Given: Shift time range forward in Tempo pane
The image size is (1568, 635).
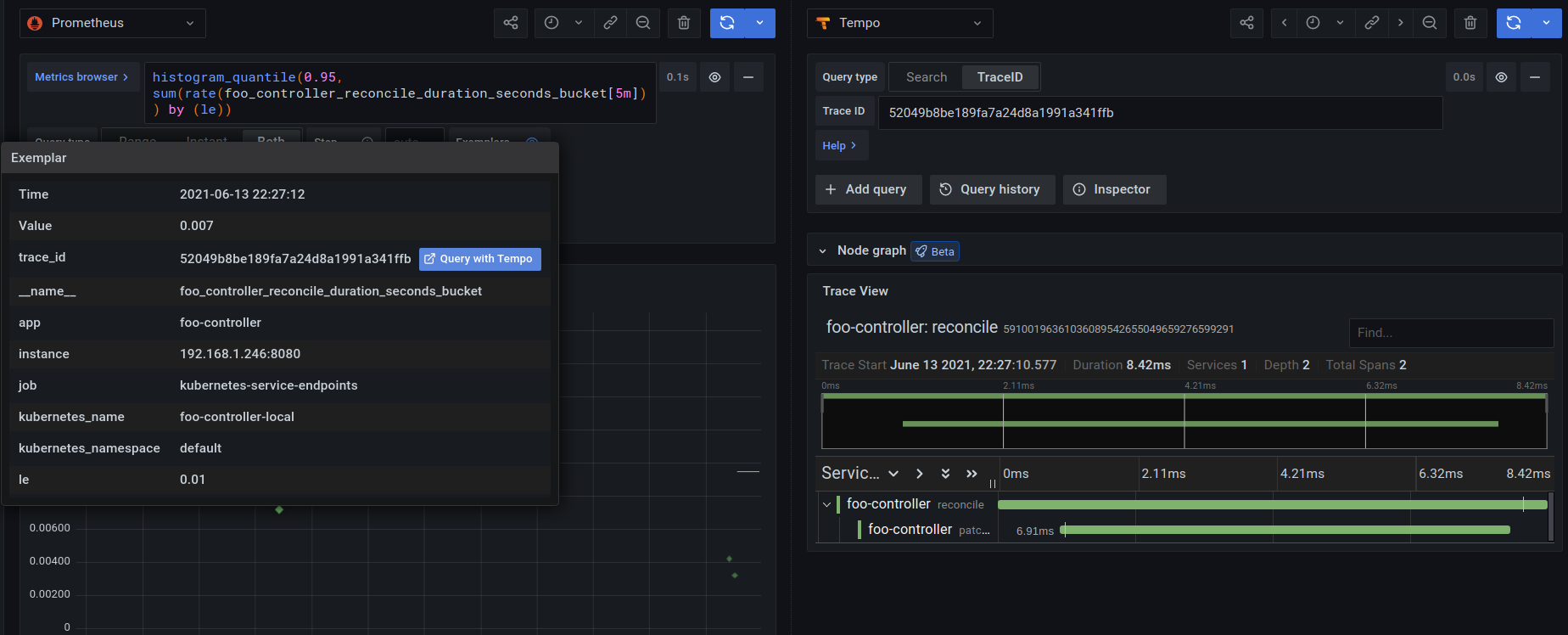Looking at the screenshot, I should click(1400, 23).
